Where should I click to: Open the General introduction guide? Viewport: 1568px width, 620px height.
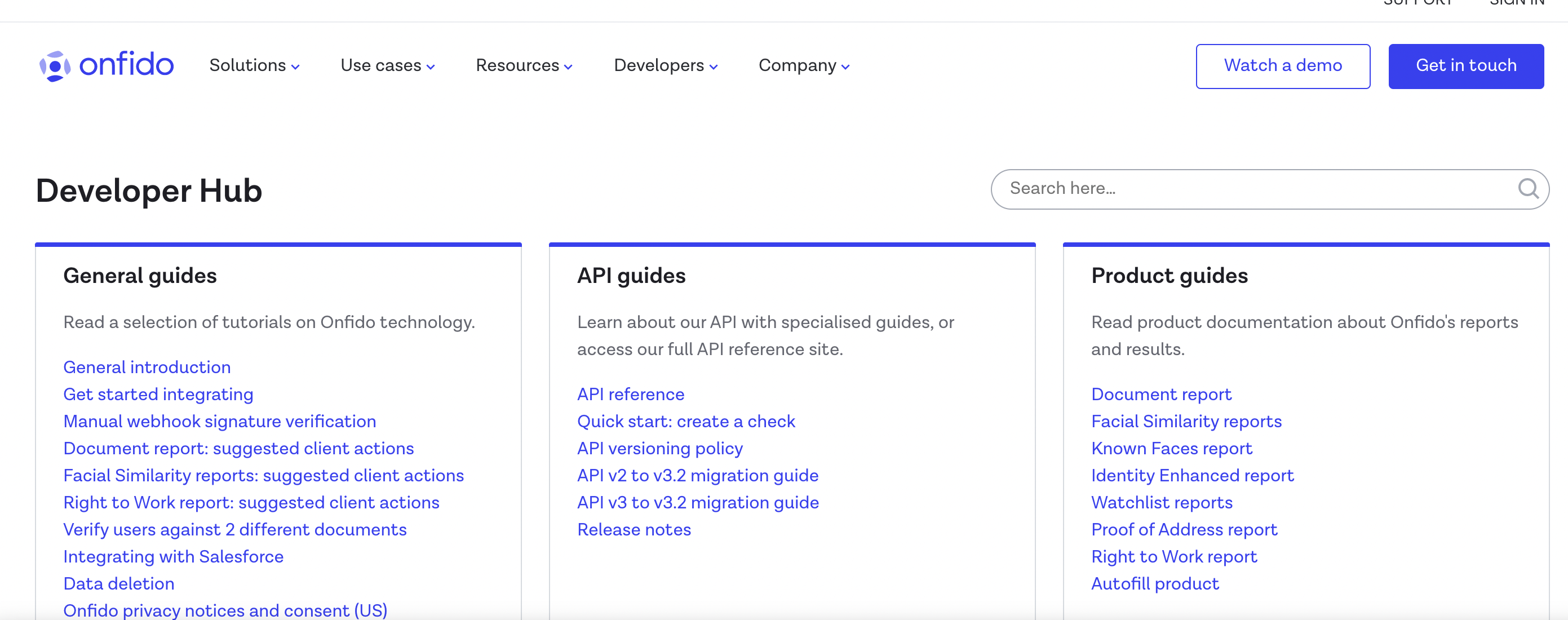point(148,367)
